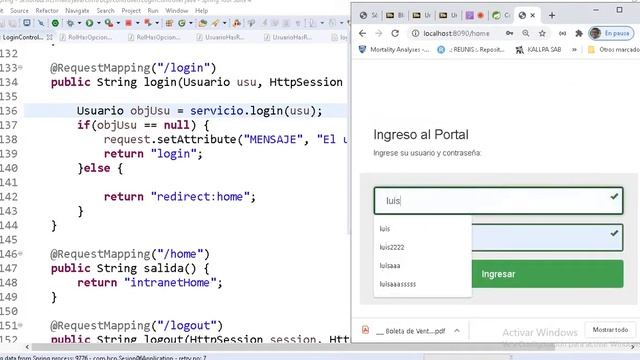
Task: Open the REUNIS Repositorio bookmark
Action: [x=471, y=50]
